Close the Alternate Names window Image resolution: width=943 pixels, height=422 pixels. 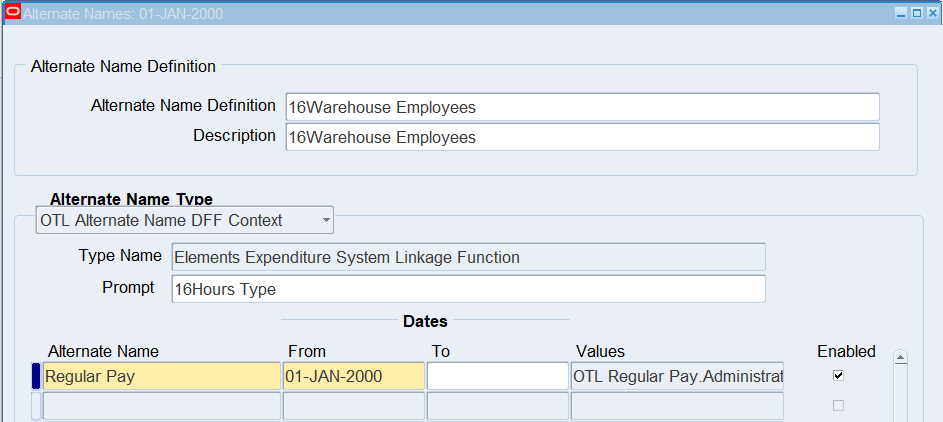pyautogui.click(x=931, y=14)
